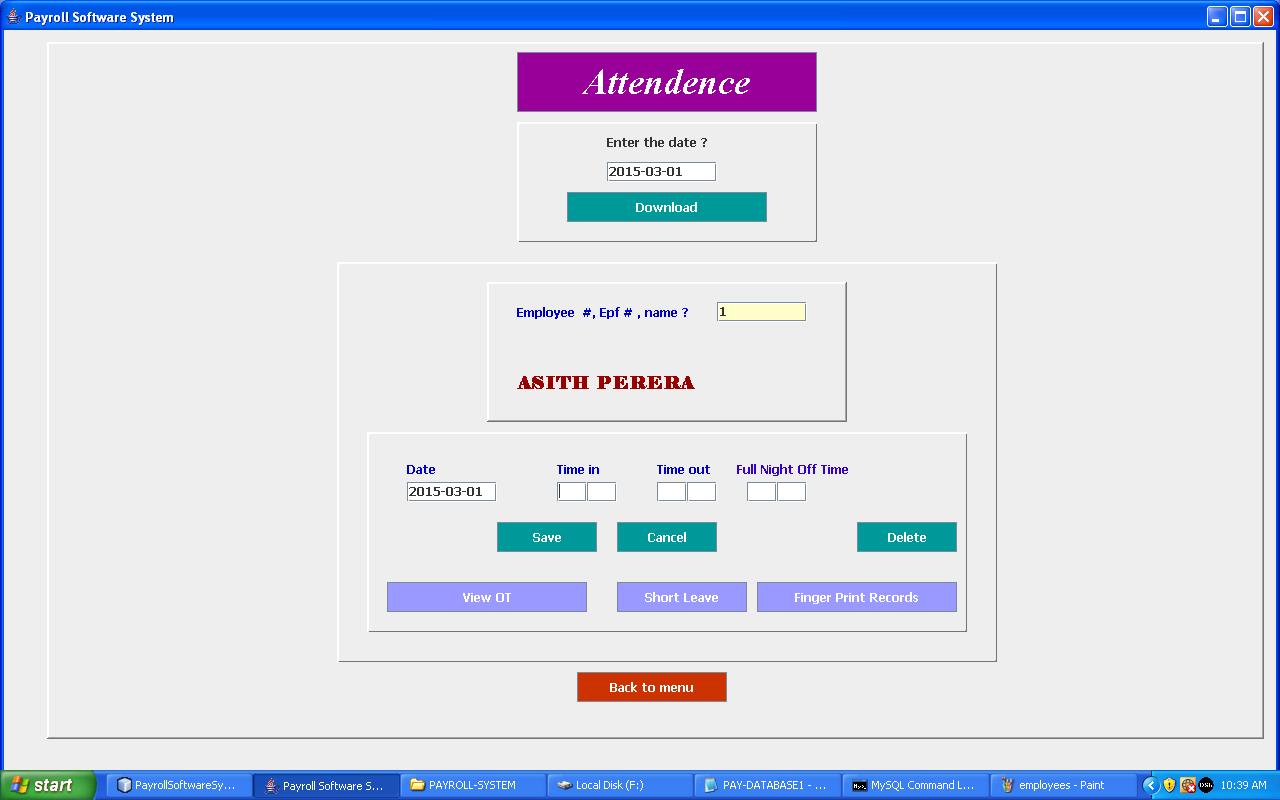Screen dimensions: 1280x800
Task: Click the Security Center shield in the system tray
Action: pyautogui.click(x=1168, y=785)
